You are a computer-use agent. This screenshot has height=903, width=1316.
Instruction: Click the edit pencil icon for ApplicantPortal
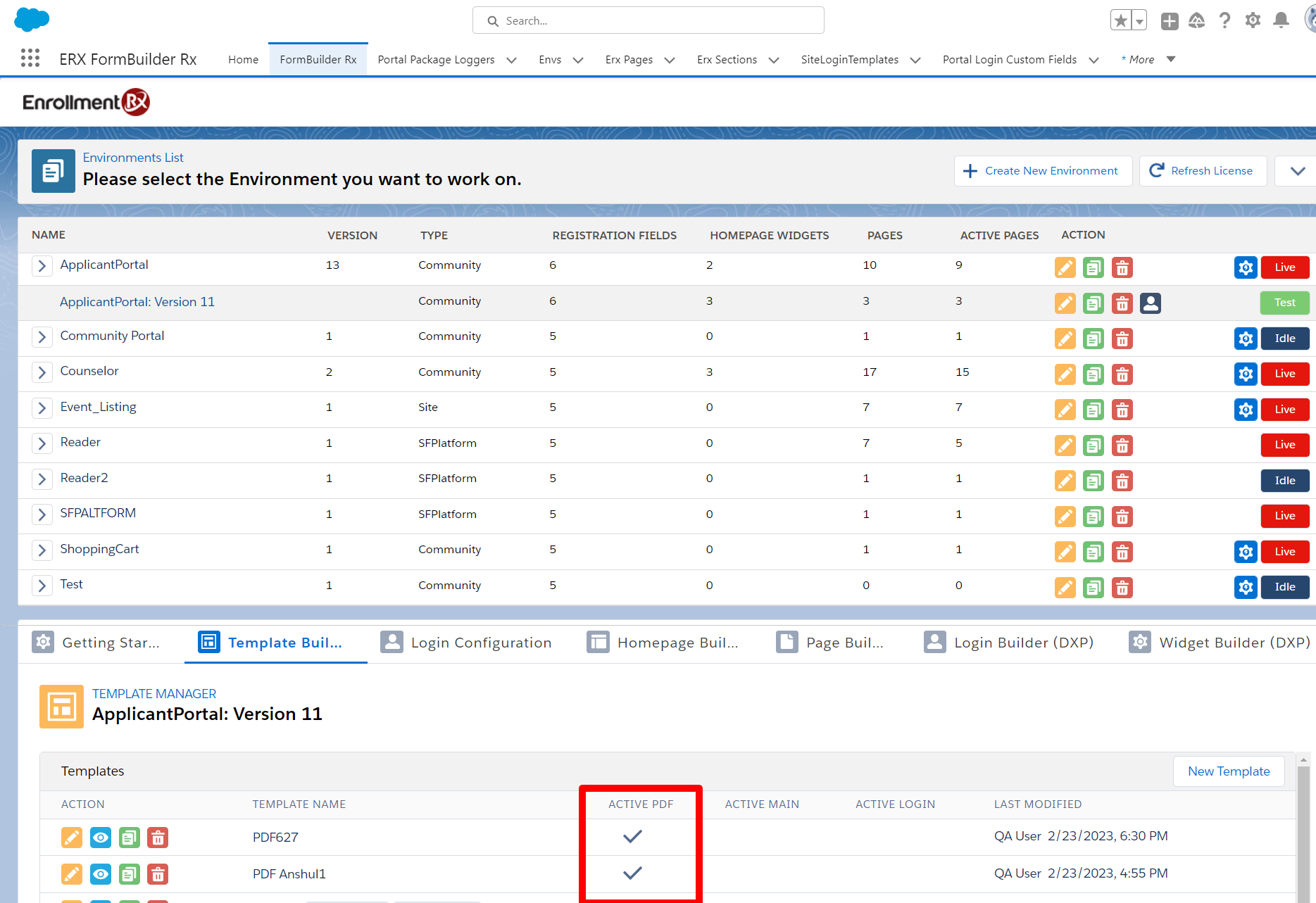(x=1065, y=268)
